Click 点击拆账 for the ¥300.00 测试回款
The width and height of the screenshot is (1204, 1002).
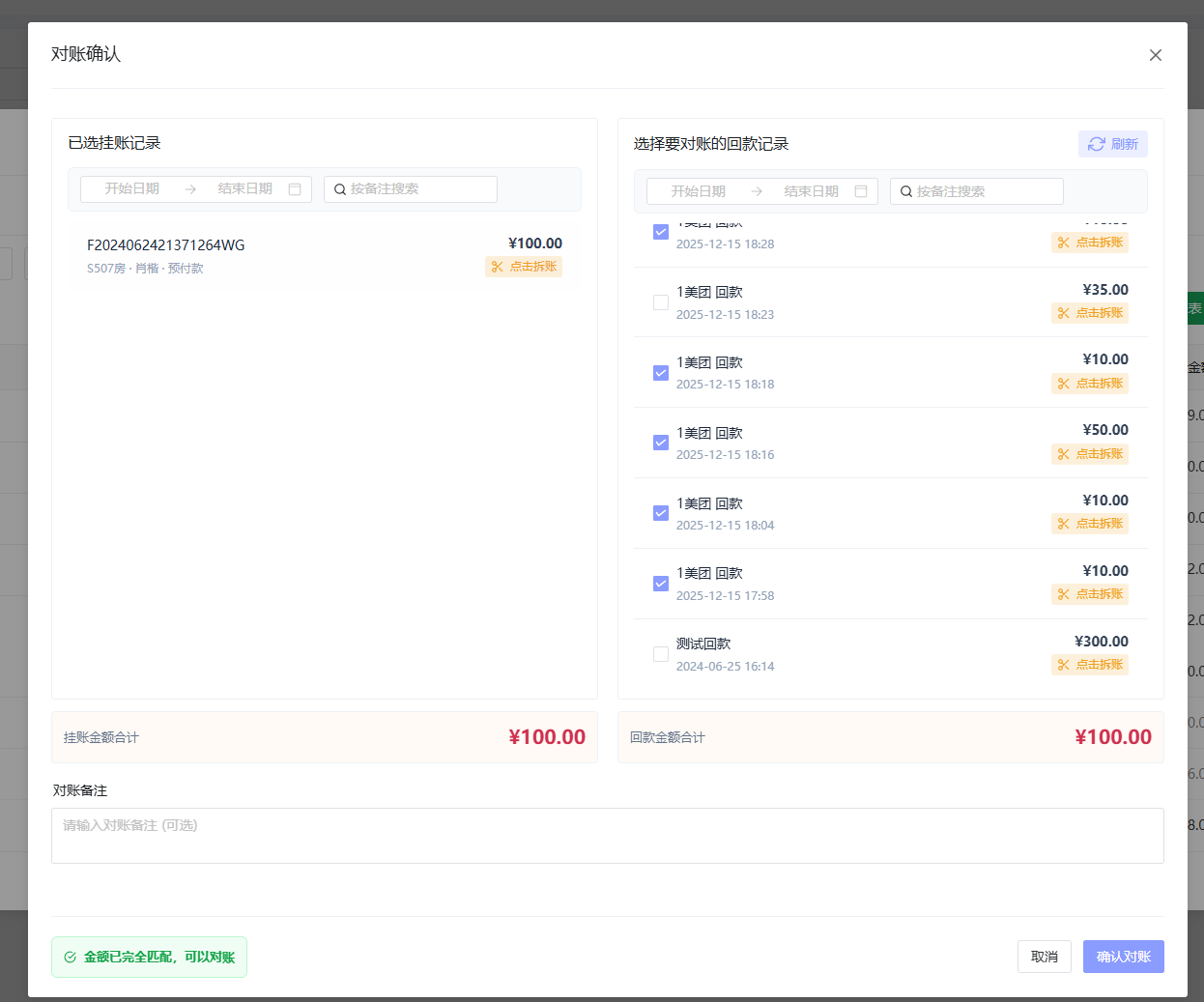[x=1090, y=665]
